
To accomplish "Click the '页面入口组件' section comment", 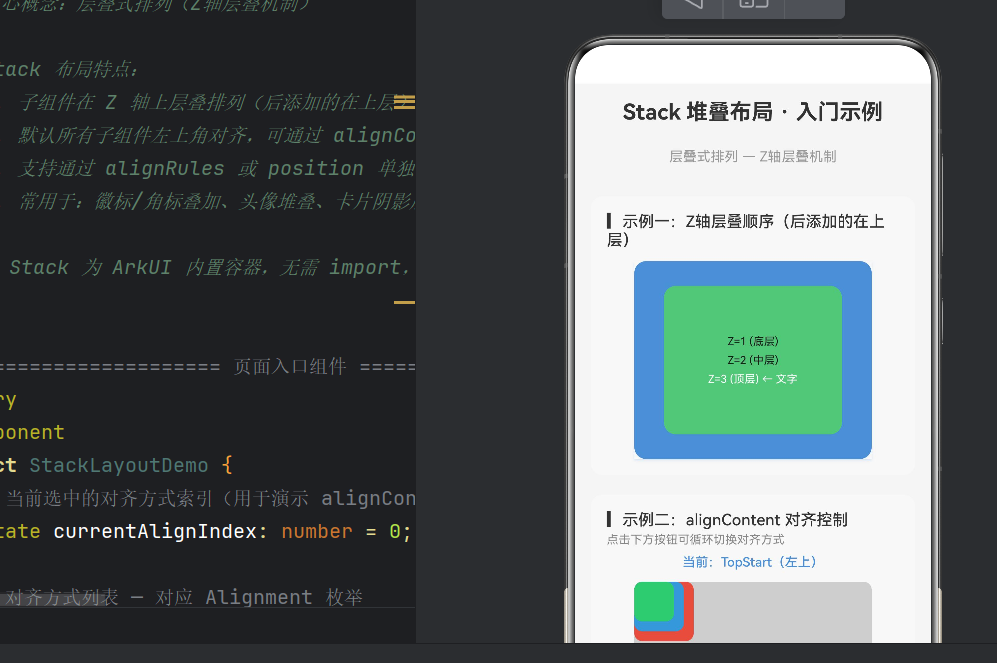I will 290,366.
